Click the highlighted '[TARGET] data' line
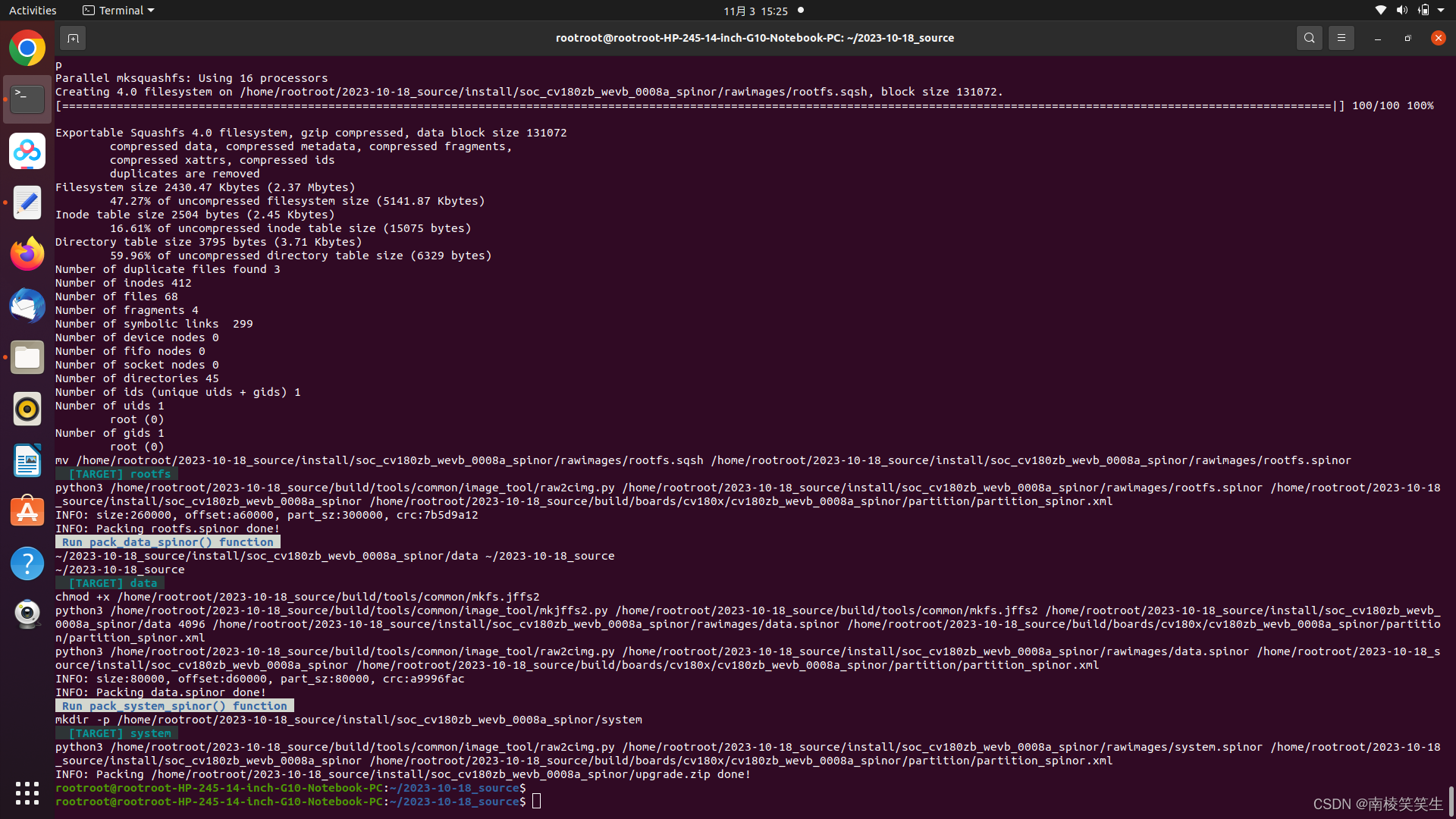 tap(110, 583)
